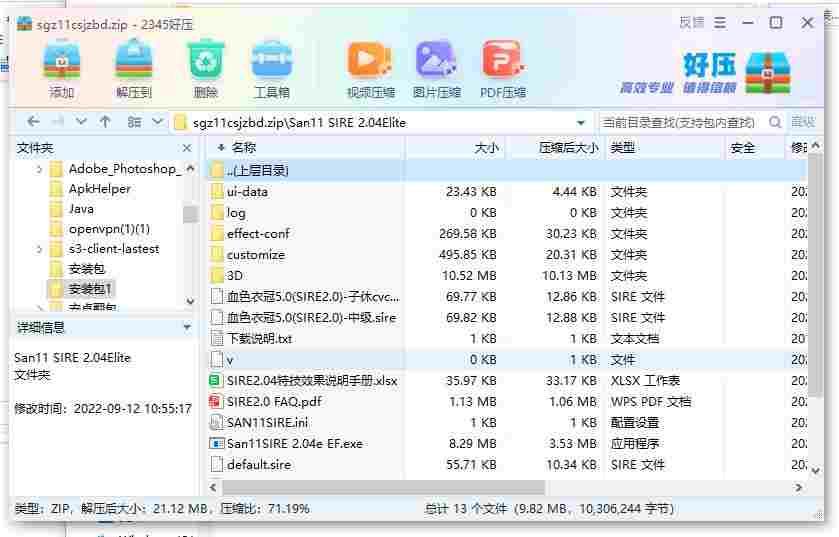839x537 pixels.
Task: Sort by 类型 type column
Action: tap(623, 148)
